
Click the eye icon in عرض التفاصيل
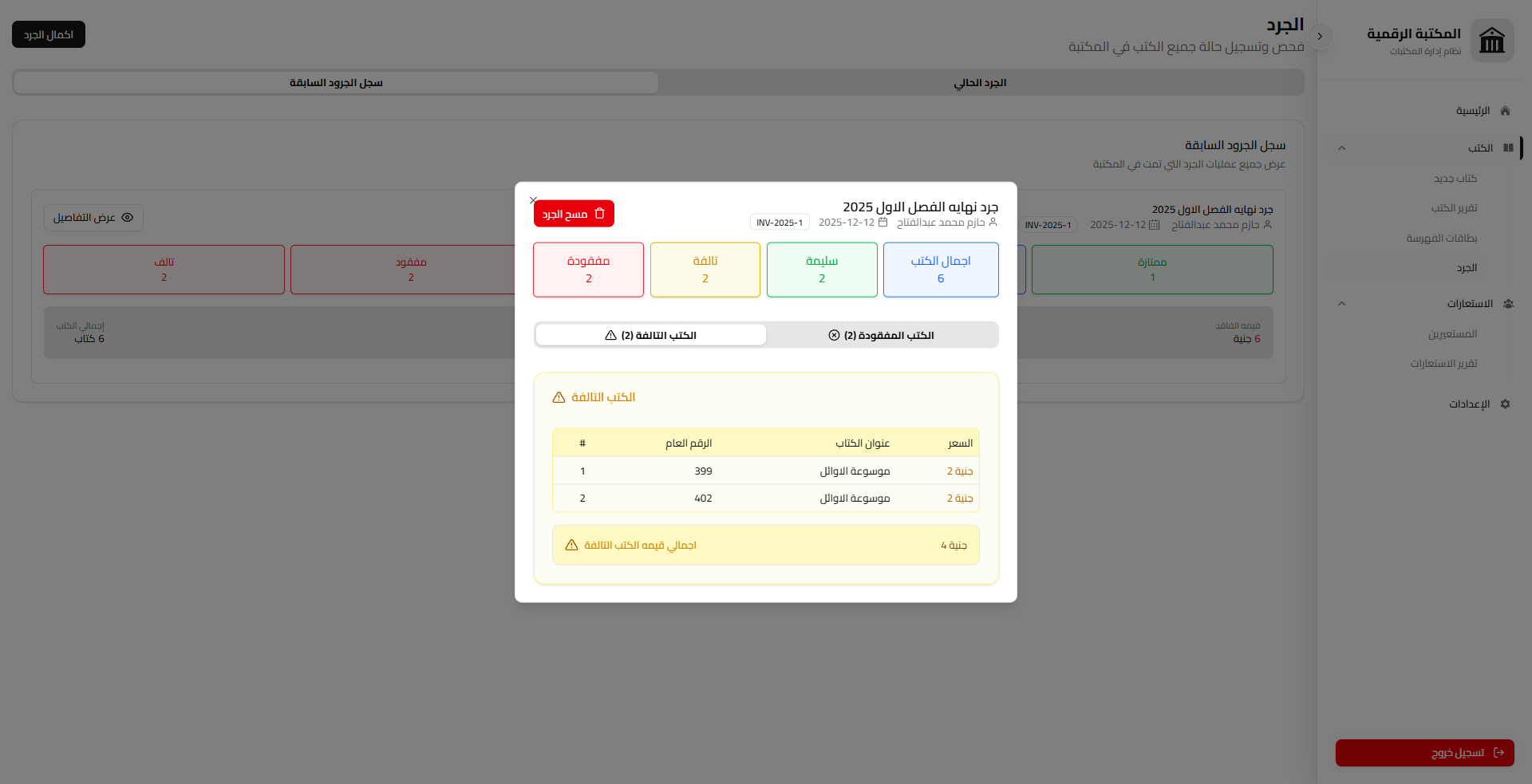coord(127,218)
